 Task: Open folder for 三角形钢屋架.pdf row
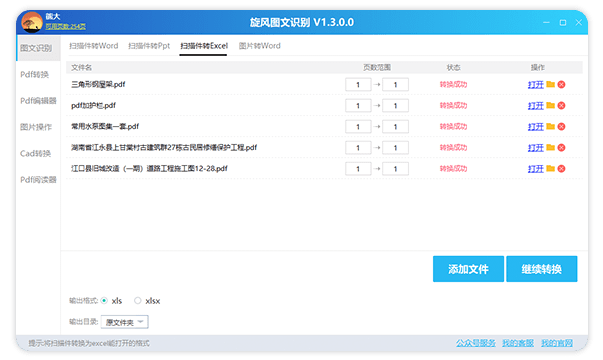[x=550, y=84]
